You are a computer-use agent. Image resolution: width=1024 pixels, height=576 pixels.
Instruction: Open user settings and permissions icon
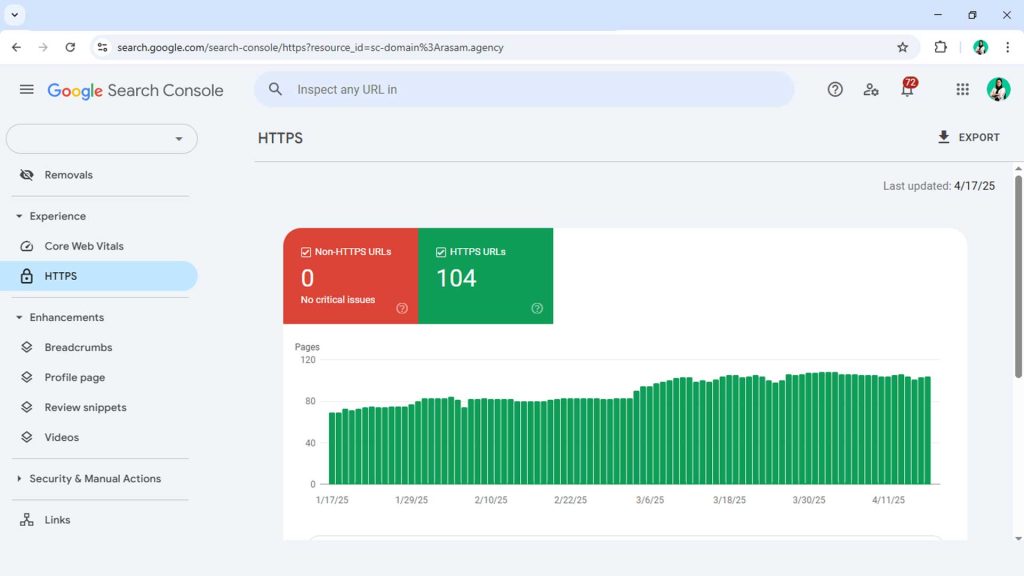[x=871, y=89]
